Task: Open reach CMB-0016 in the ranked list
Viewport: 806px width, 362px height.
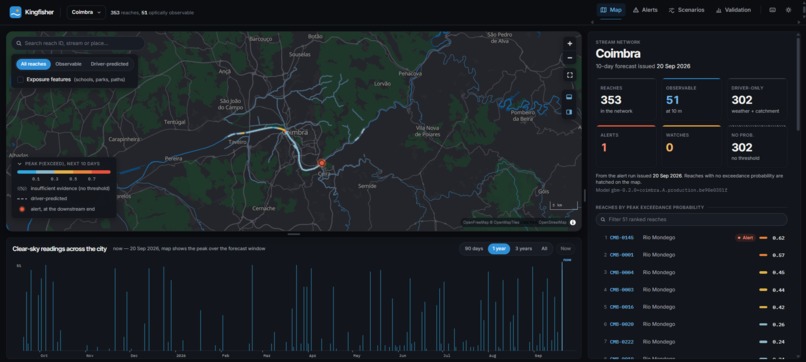Action: click(691, 307)
